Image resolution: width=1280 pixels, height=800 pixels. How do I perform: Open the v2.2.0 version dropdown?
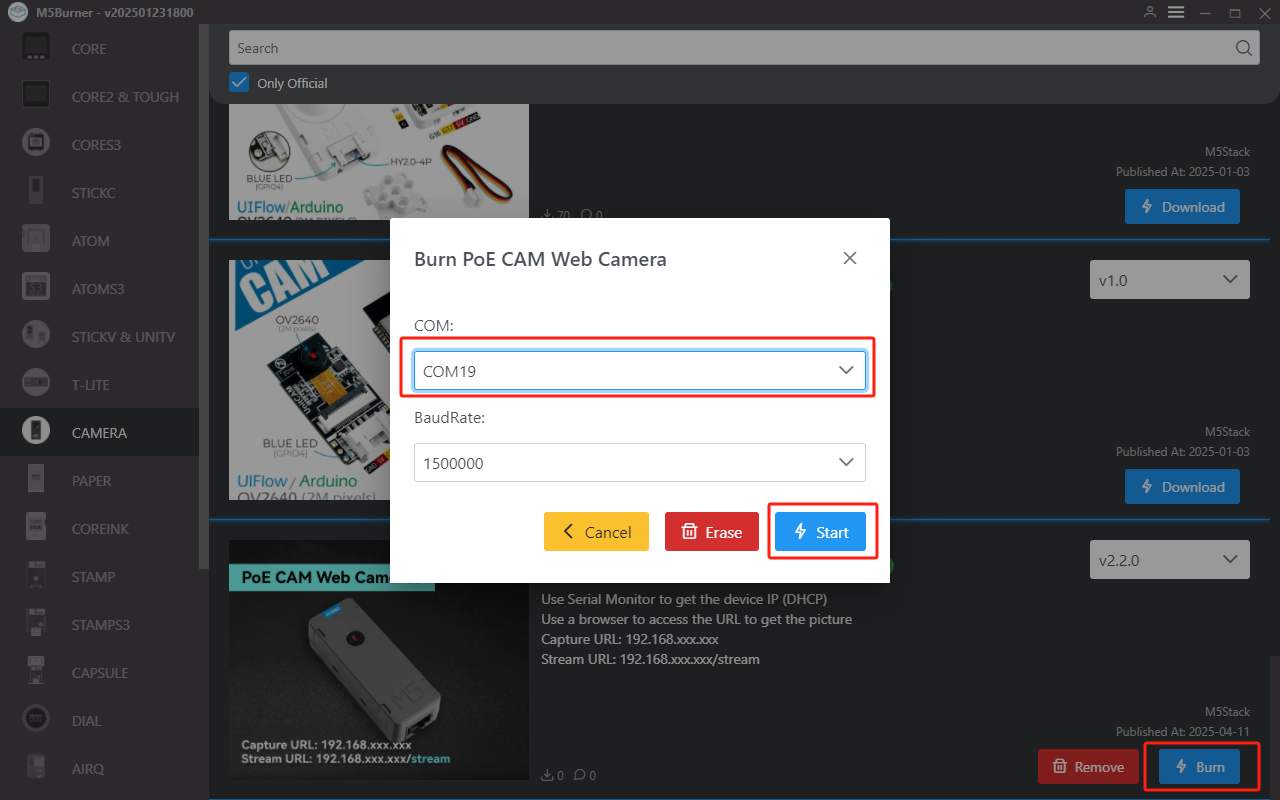pos(1169,560)
